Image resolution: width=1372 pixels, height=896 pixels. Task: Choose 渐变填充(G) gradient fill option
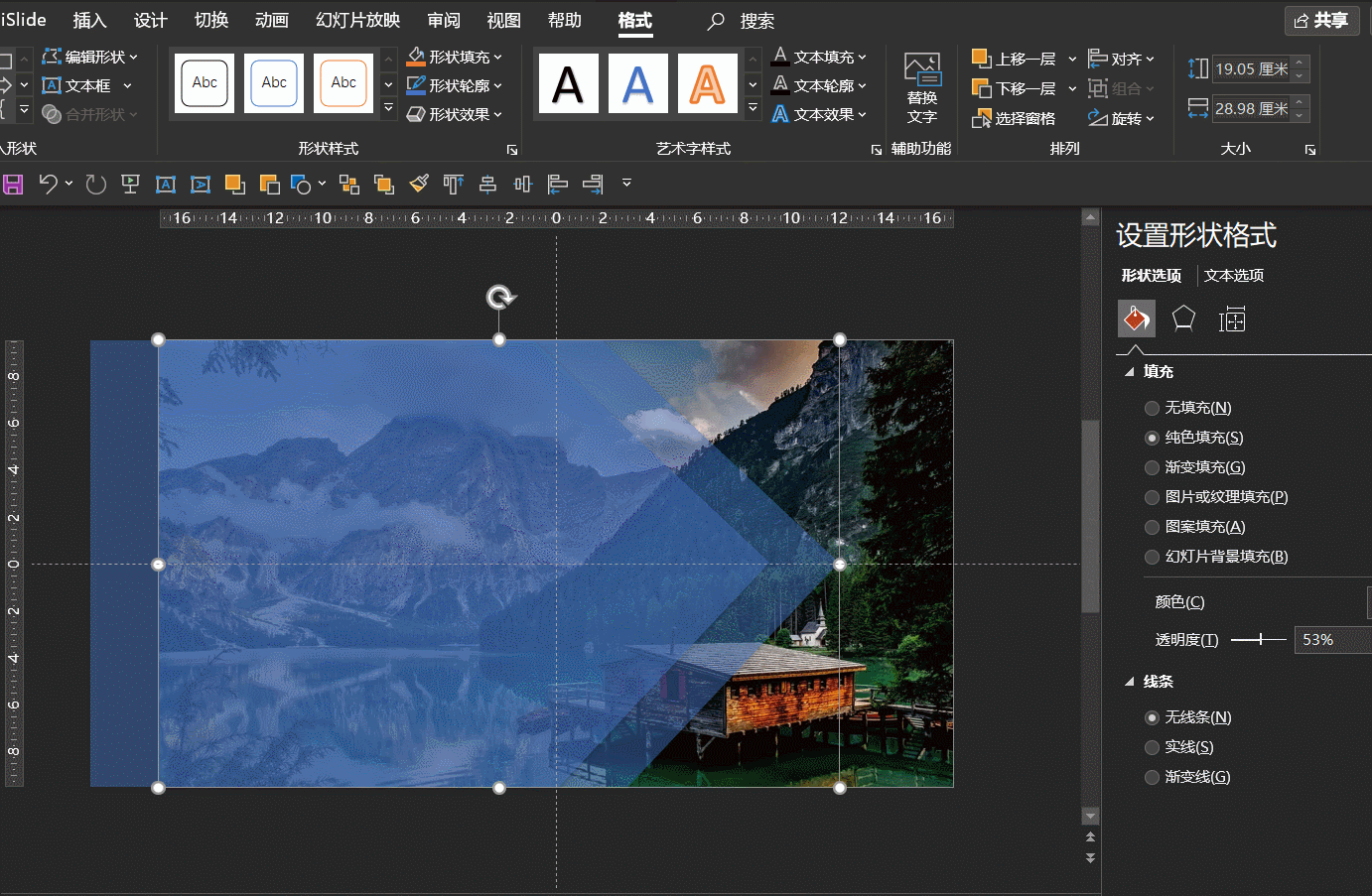tap(1152, 467)
